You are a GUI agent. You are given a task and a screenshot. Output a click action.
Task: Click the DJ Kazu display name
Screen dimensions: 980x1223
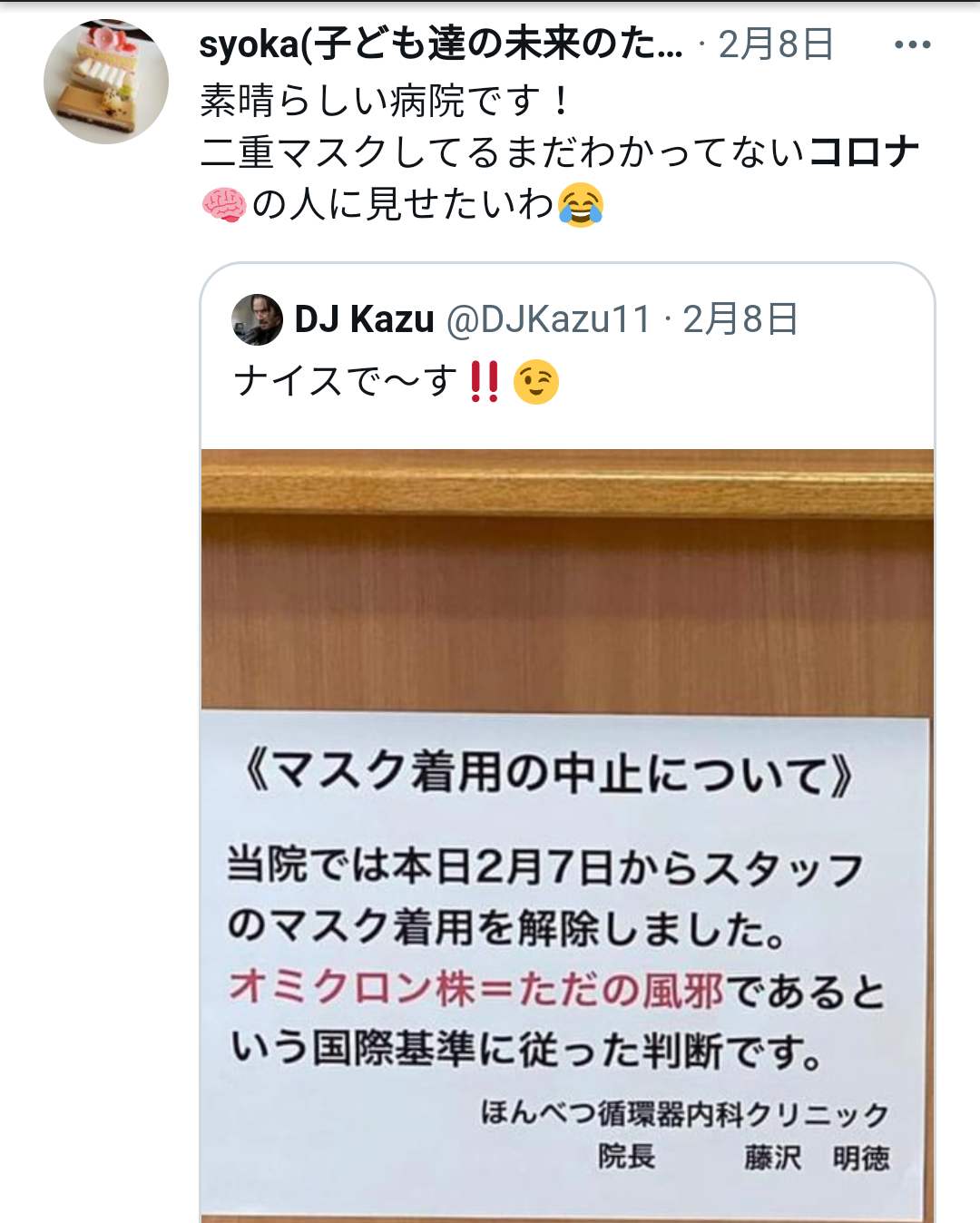point(365,319)
